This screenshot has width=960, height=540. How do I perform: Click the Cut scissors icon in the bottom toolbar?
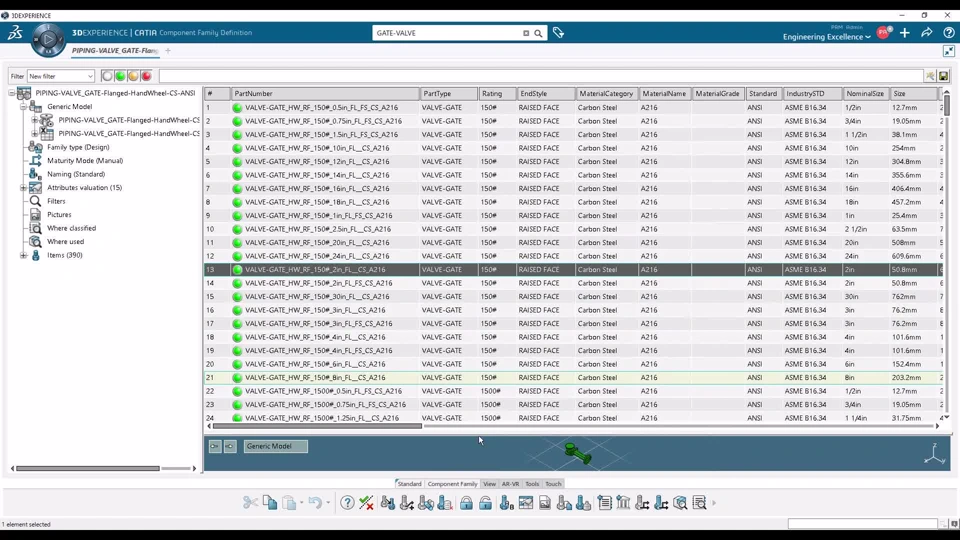[x=250, y=503]
